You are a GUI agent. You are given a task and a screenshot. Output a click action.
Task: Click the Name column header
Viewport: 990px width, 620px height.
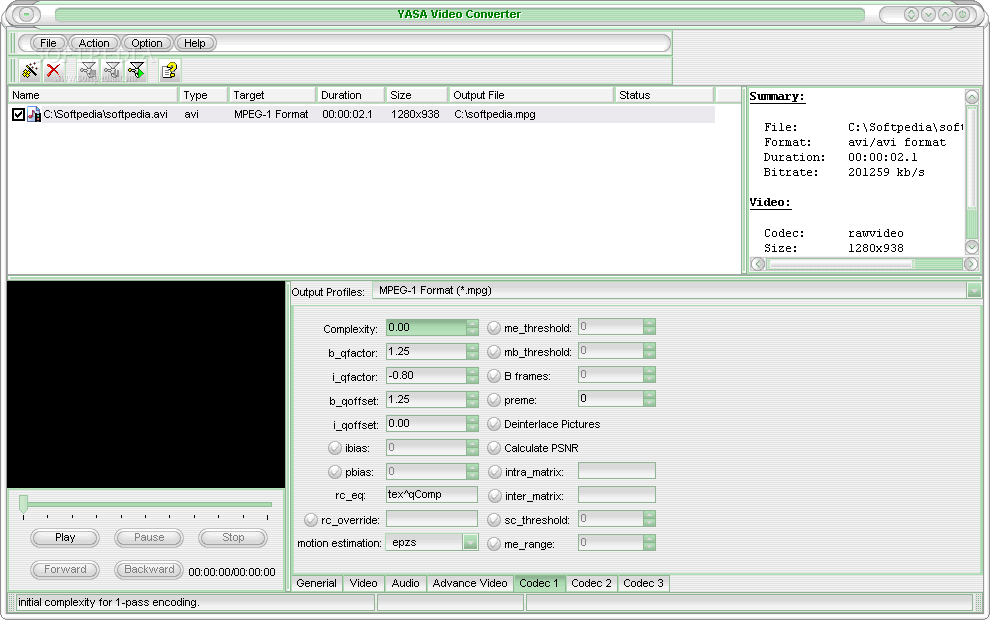tap(93, 95)
